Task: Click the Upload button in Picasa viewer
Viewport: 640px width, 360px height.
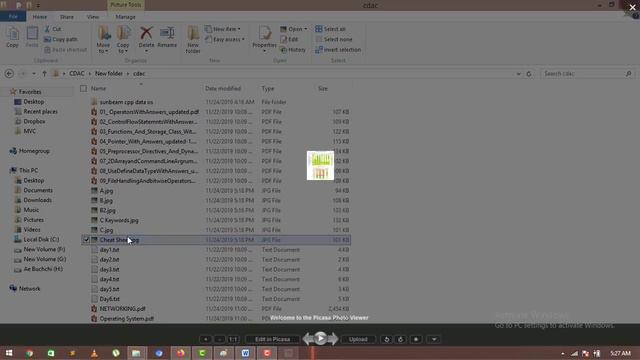Action: [x=358, y=339]
